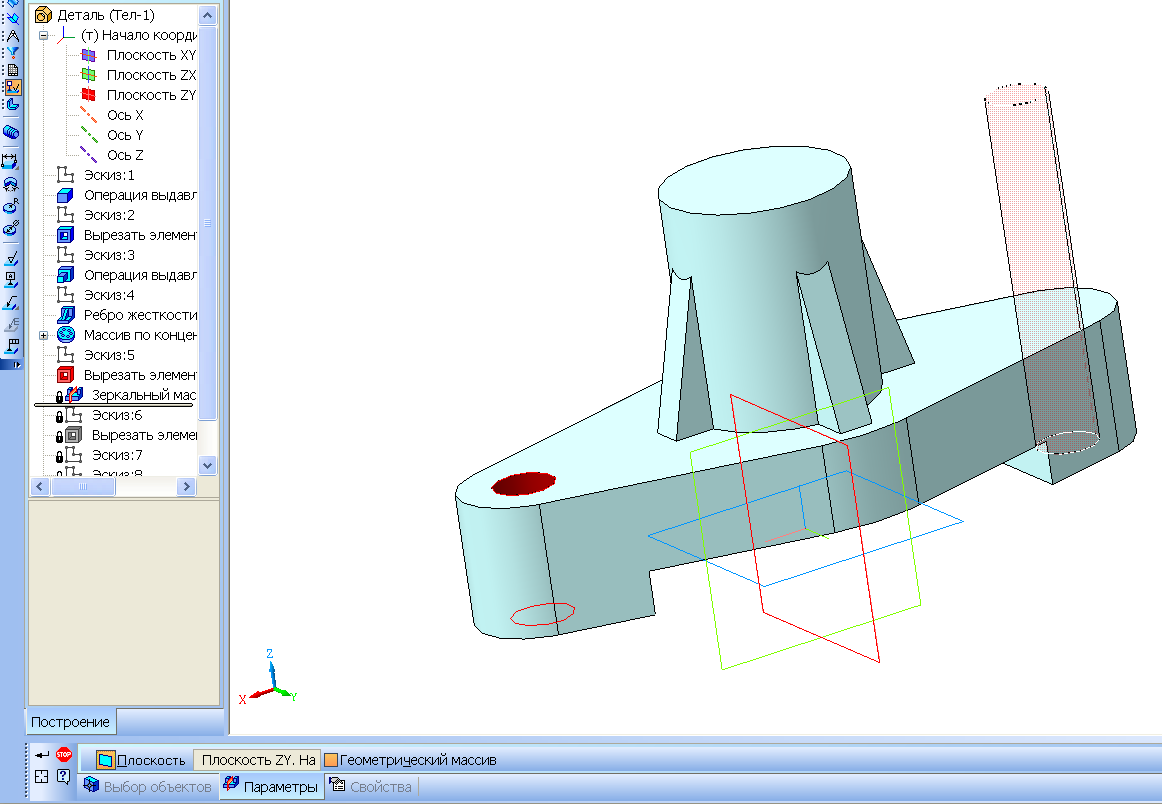Click the dark red hole face on the model
Image resolution: width=1162 pixels, height=804 pixels.
click(x=523, y=483)
